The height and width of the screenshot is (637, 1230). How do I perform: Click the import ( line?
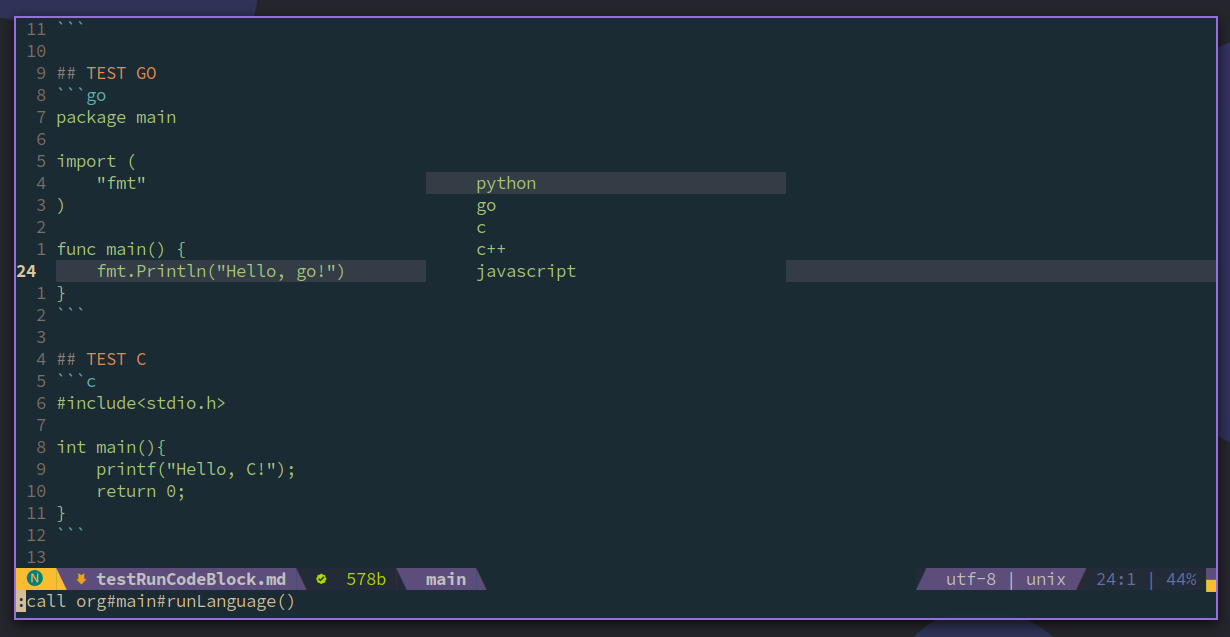click(96, 161)
